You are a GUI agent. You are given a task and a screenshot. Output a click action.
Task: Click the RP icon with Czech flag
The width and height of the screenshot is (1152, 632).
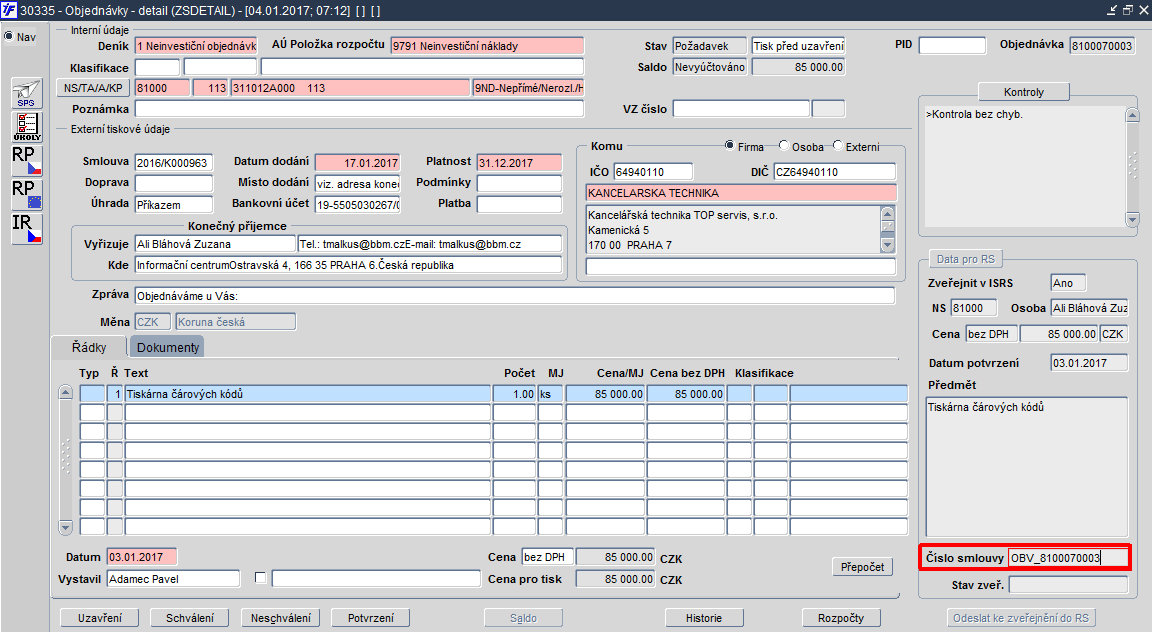[26, 160]
